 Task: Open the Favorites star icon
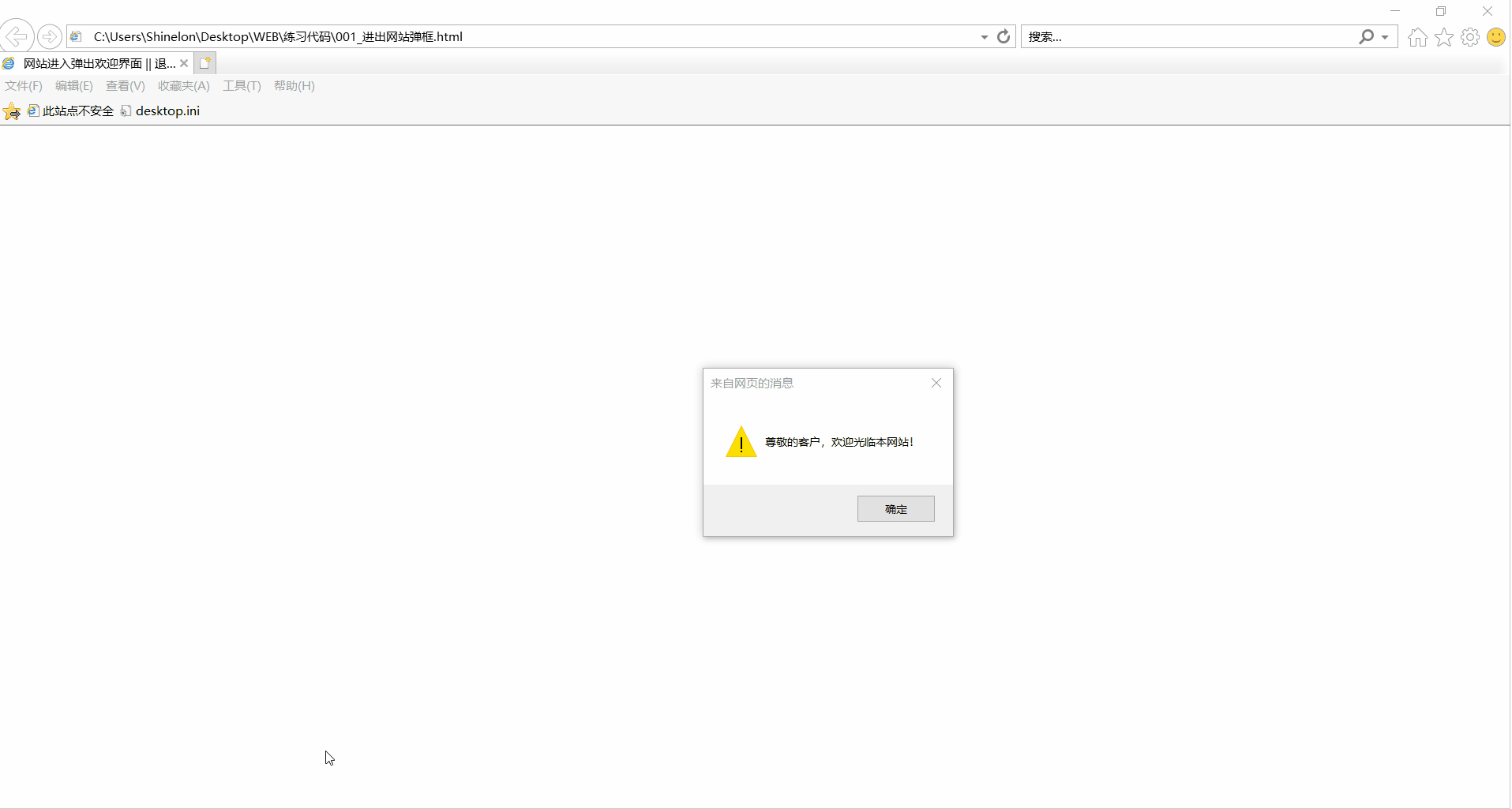1444,37
